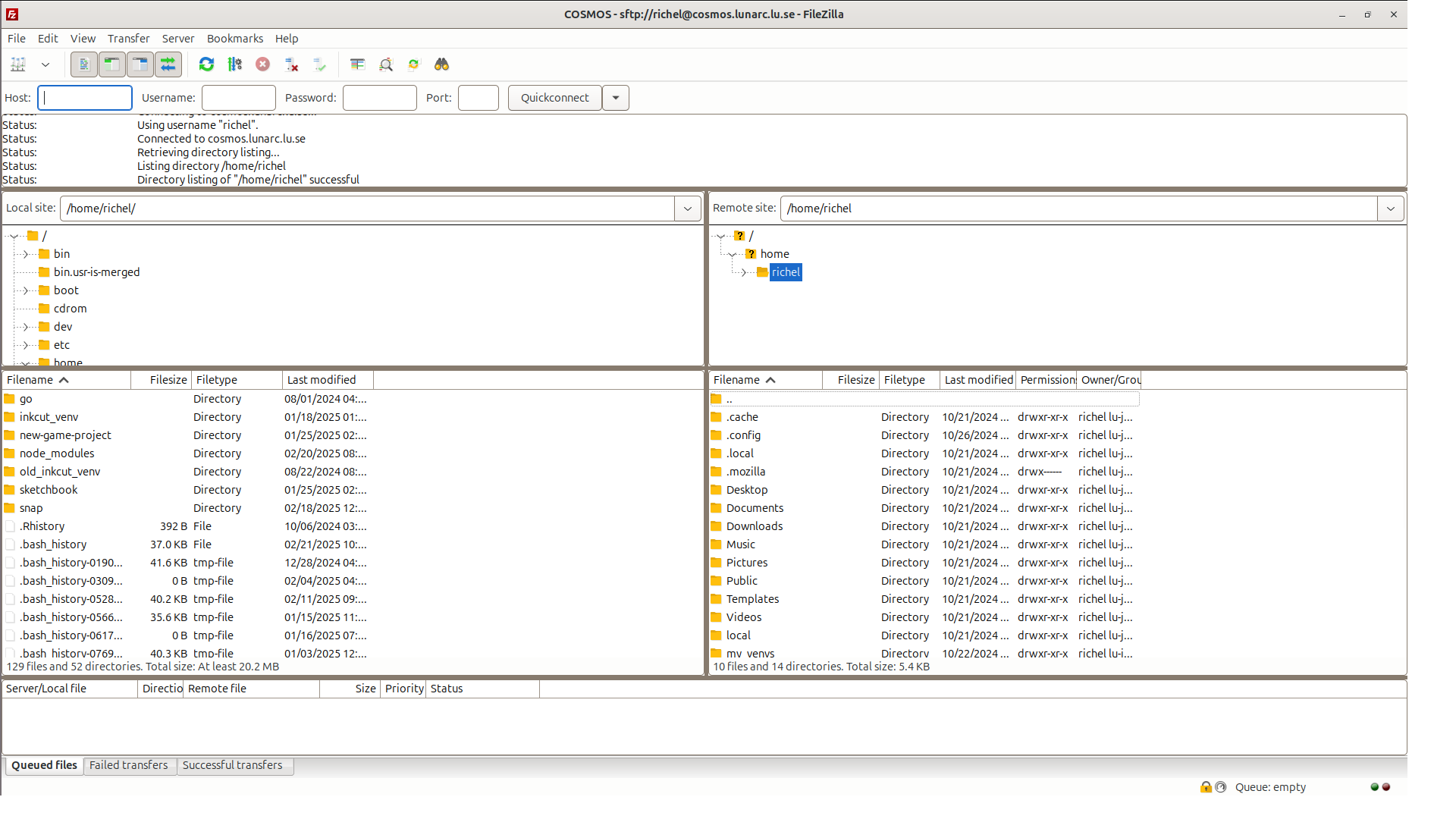The width and height of the screenshot is (1456, 819).
Task: Open the Quickconnect options dropdown
Action: pyautogui.click(x=615, y=97)
